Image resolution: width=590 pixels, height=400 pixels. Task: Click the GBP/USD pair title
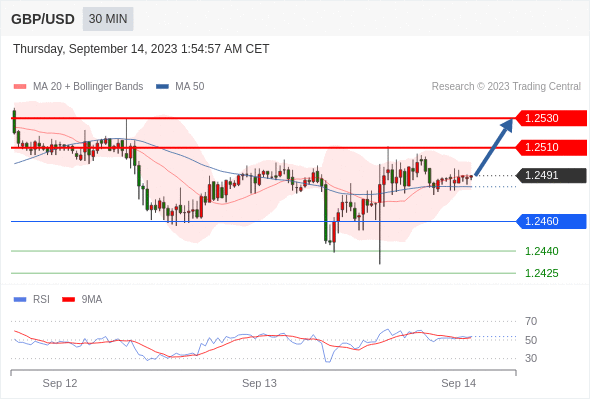[43, 19]
